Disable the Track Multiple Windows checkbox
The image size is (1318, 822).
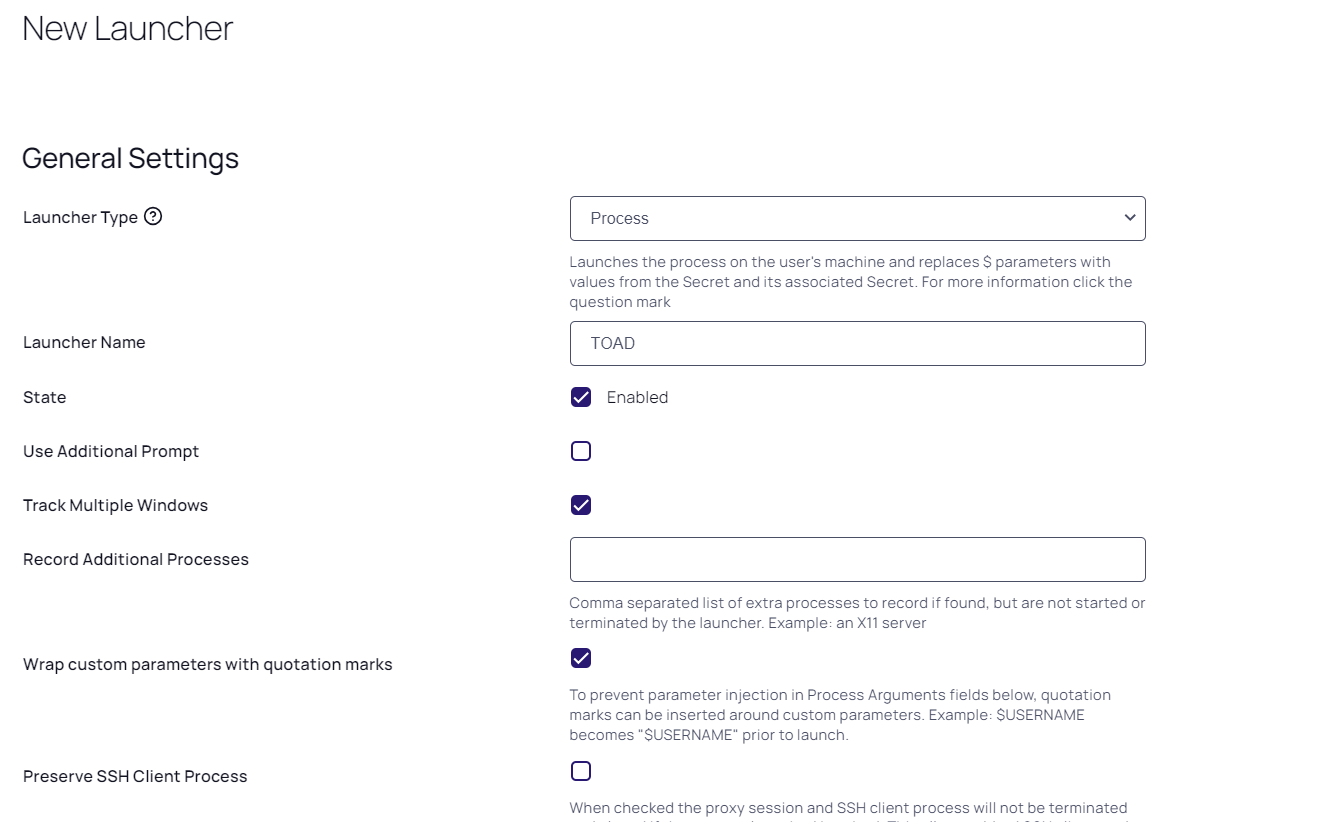pyautogui.click(x=581, y=505)
